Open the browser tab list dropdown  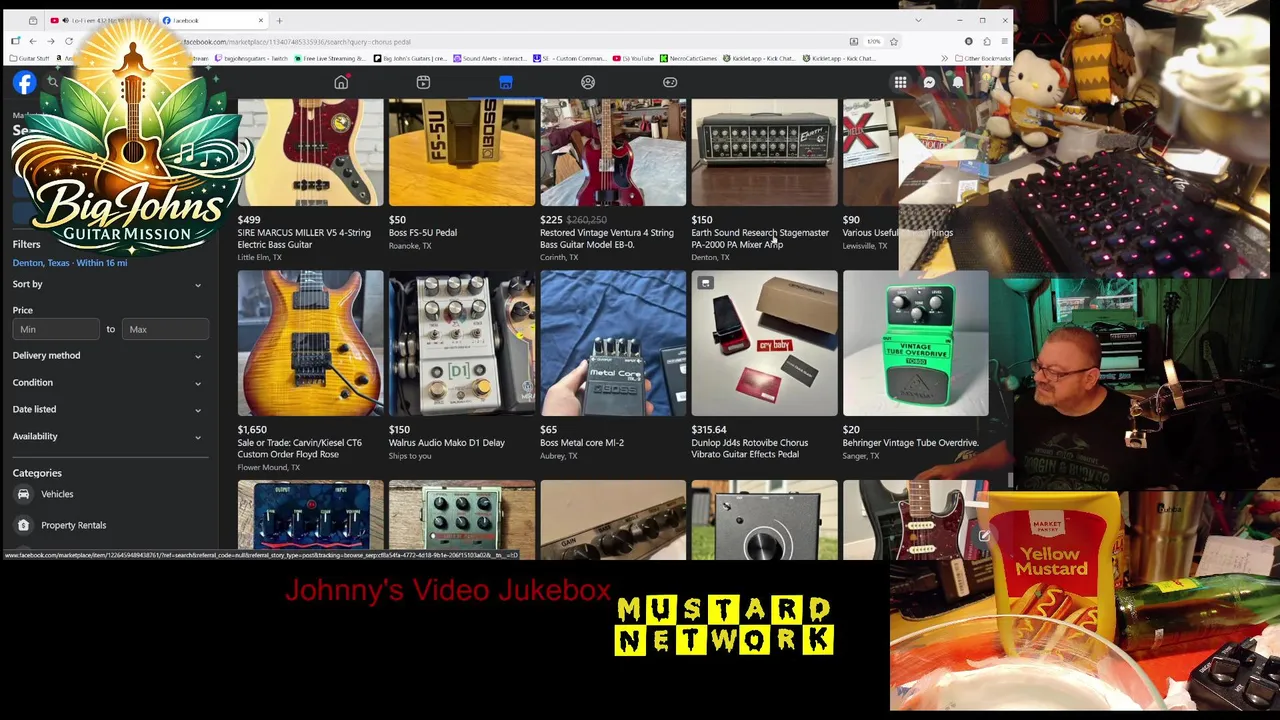918,20
